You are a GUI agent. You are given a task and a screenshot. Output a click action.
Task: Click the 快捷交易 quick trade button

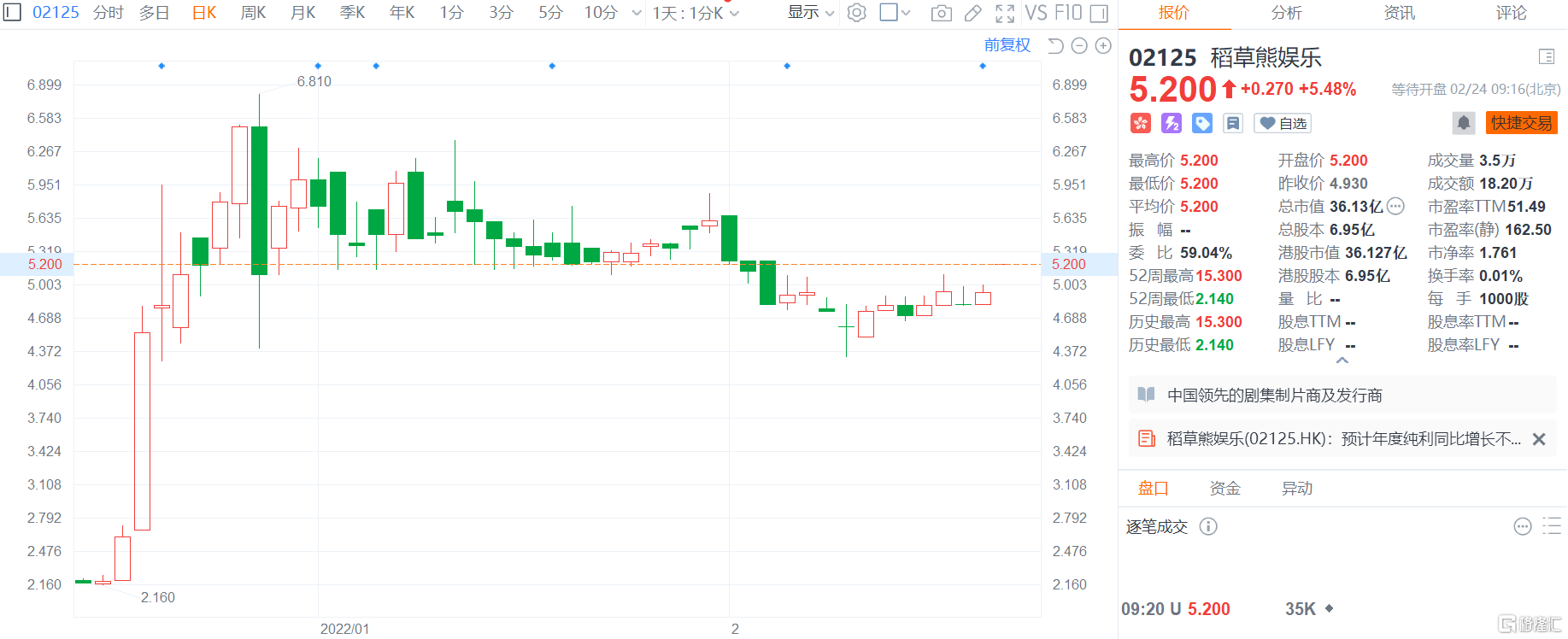click(x=1521, y=123)
